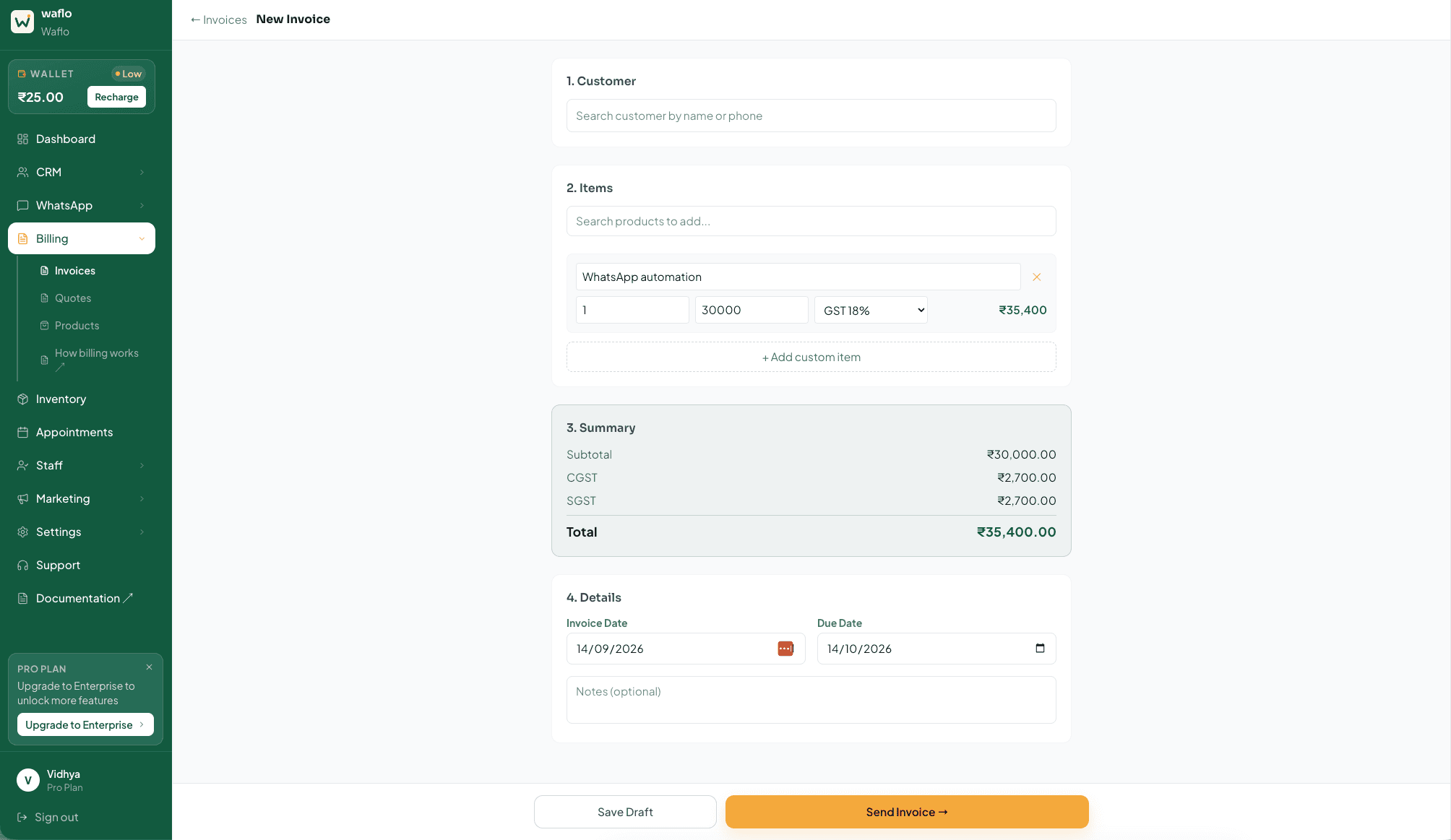Remove the WhatsApp automation item with X
The width and height of the screenshot is (1451, 840).
[1037, 277]
